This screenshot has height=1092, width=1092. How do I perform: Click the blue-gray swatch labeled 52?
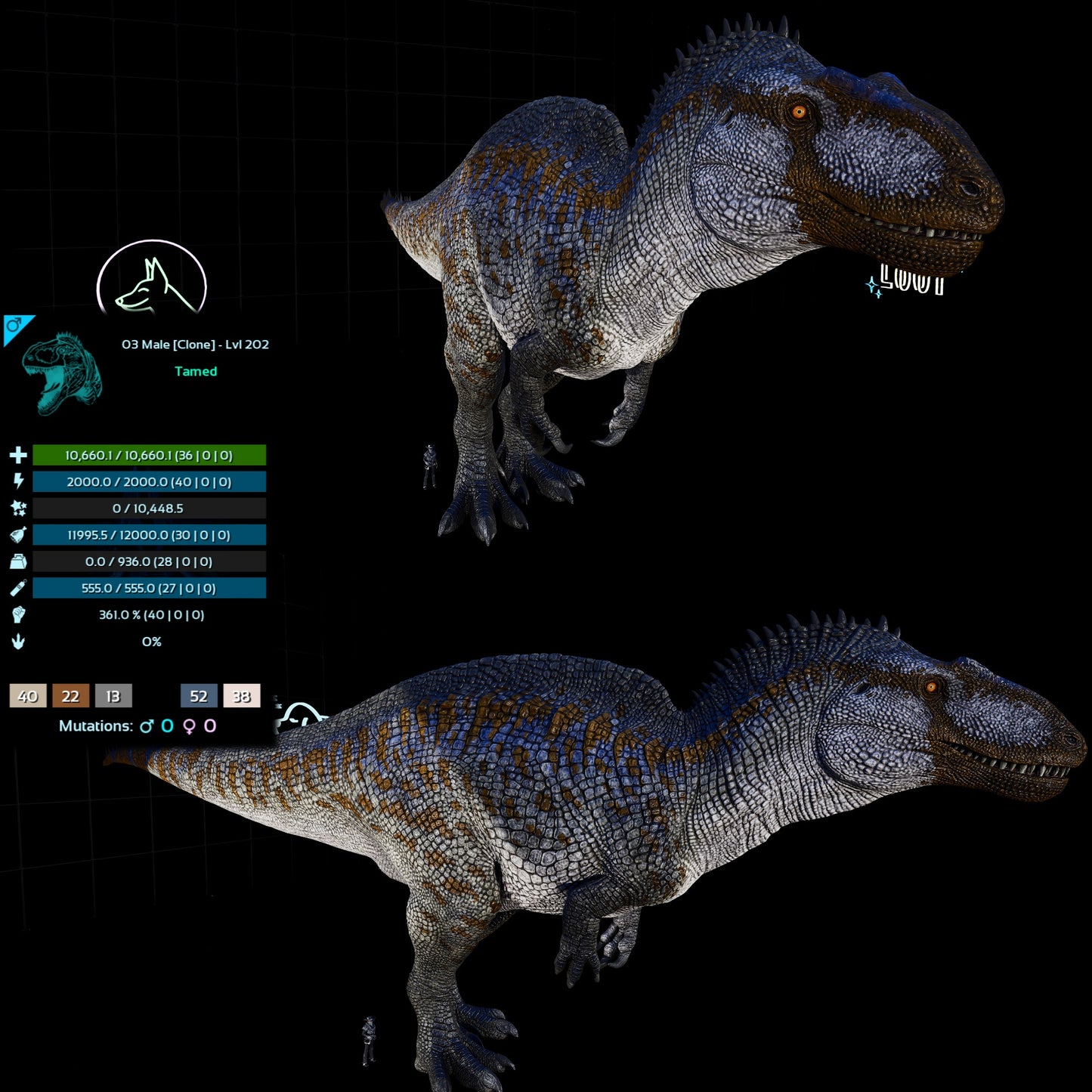coord(198,697)
